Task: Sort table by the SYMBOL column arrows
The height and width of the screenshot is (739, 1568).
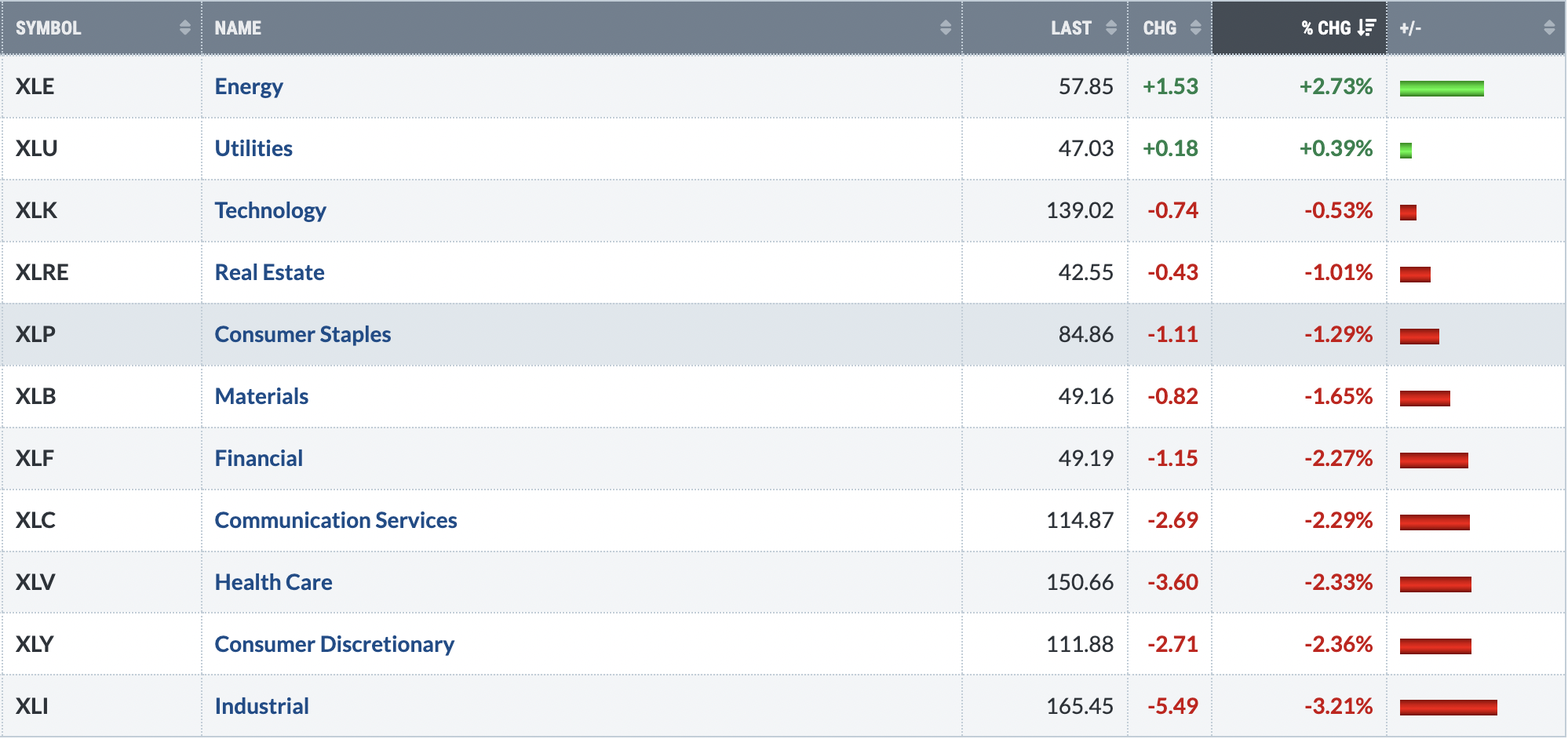Action: pyautogui.click(x=184, y=28)
